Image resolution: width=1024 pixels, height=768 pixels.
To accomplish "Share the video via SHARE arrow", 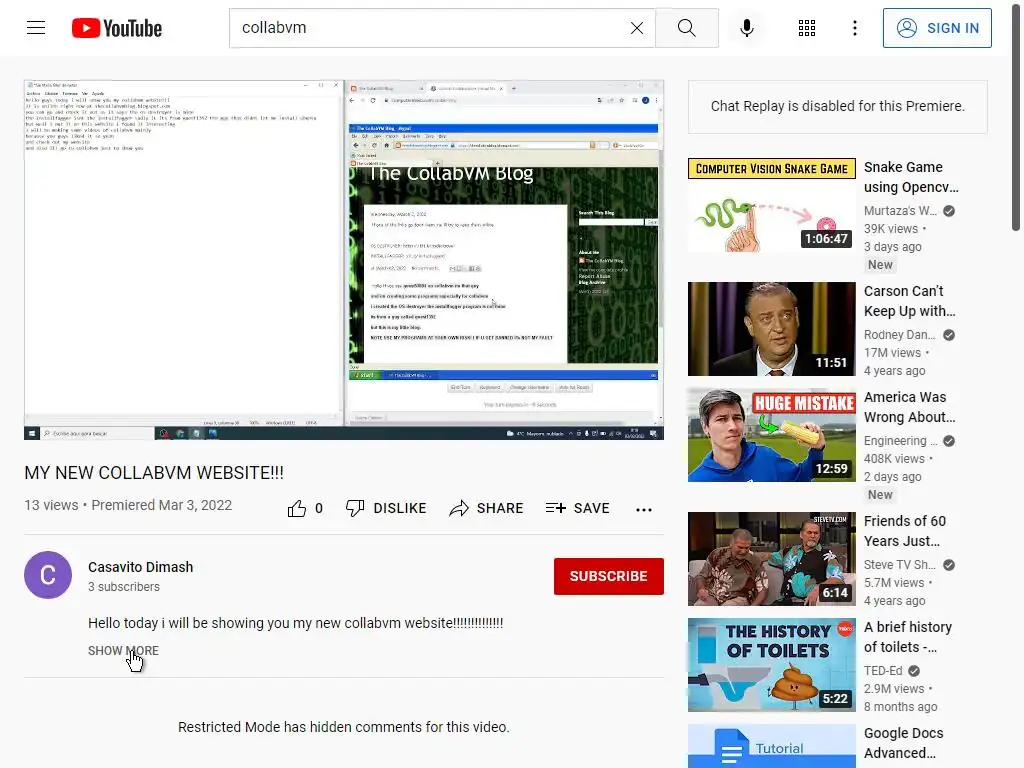I will [x=487, y=508].
